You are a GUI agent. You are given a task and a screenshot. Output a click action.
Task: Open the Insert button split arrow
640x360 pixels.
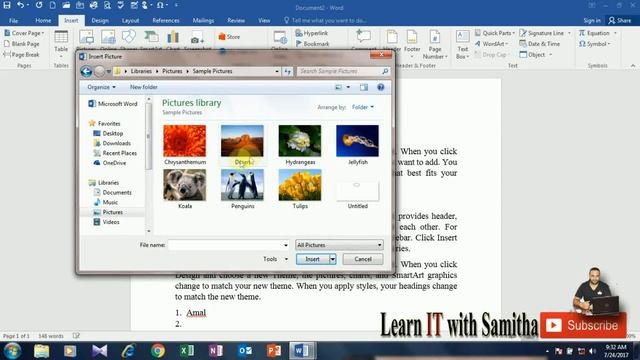333,259
